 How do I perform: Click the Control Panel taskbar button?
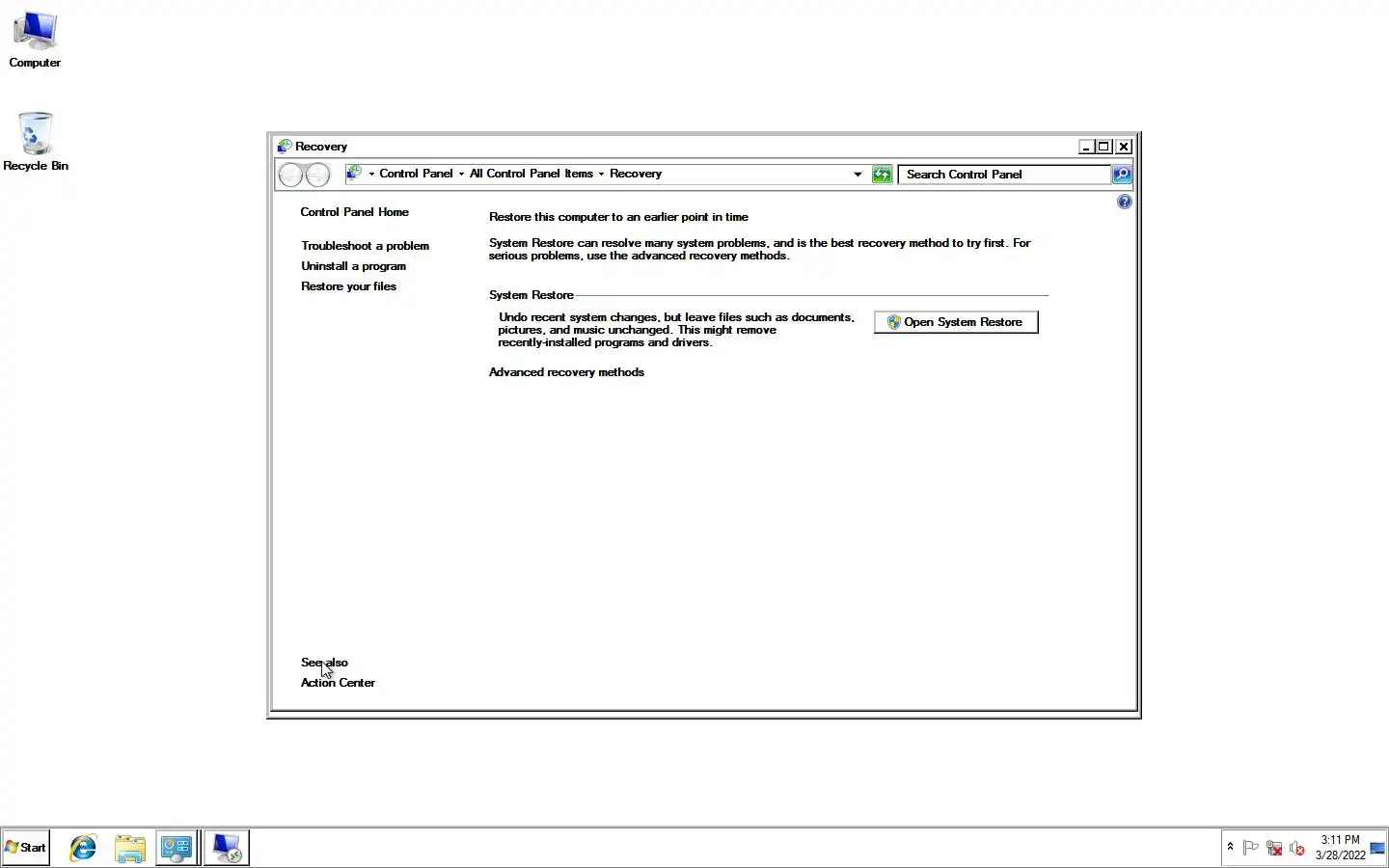click(177, 848)
